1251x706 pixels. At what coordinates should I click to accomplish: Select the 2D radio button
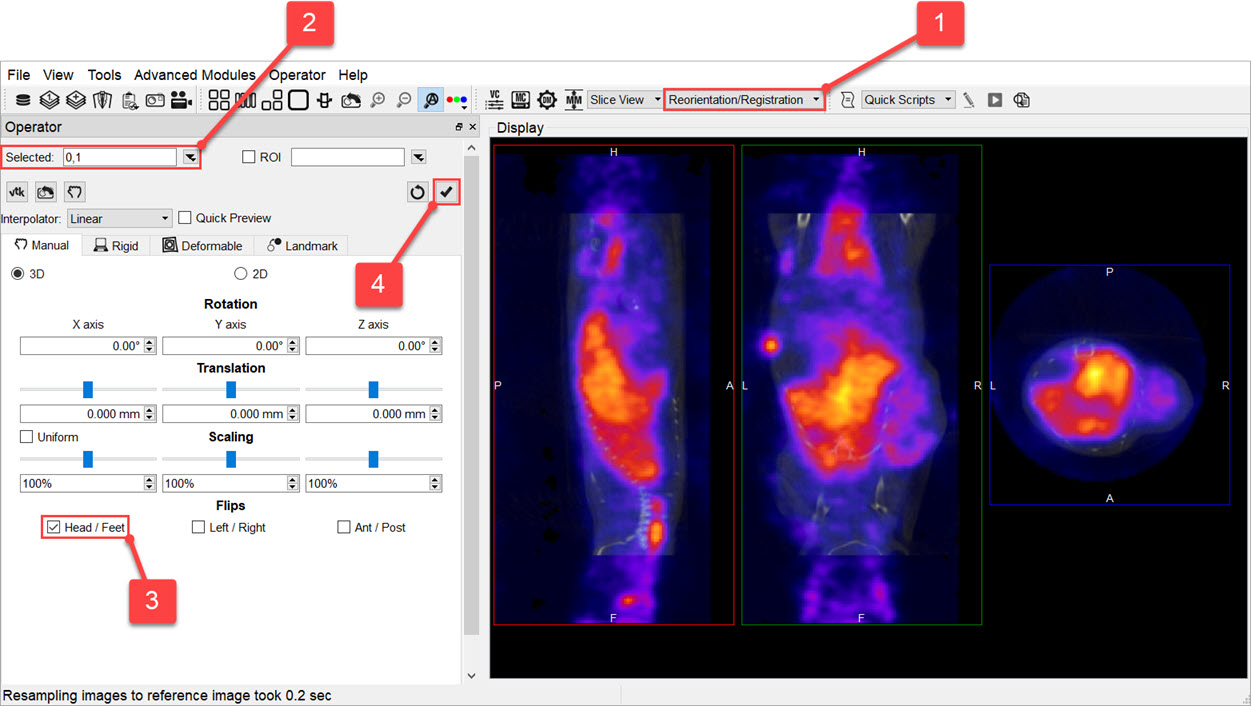pos(240,274)
